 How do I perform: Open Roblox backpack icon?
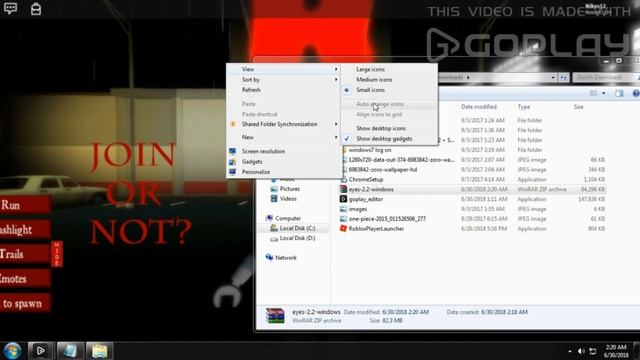click(x=36, y=8)
